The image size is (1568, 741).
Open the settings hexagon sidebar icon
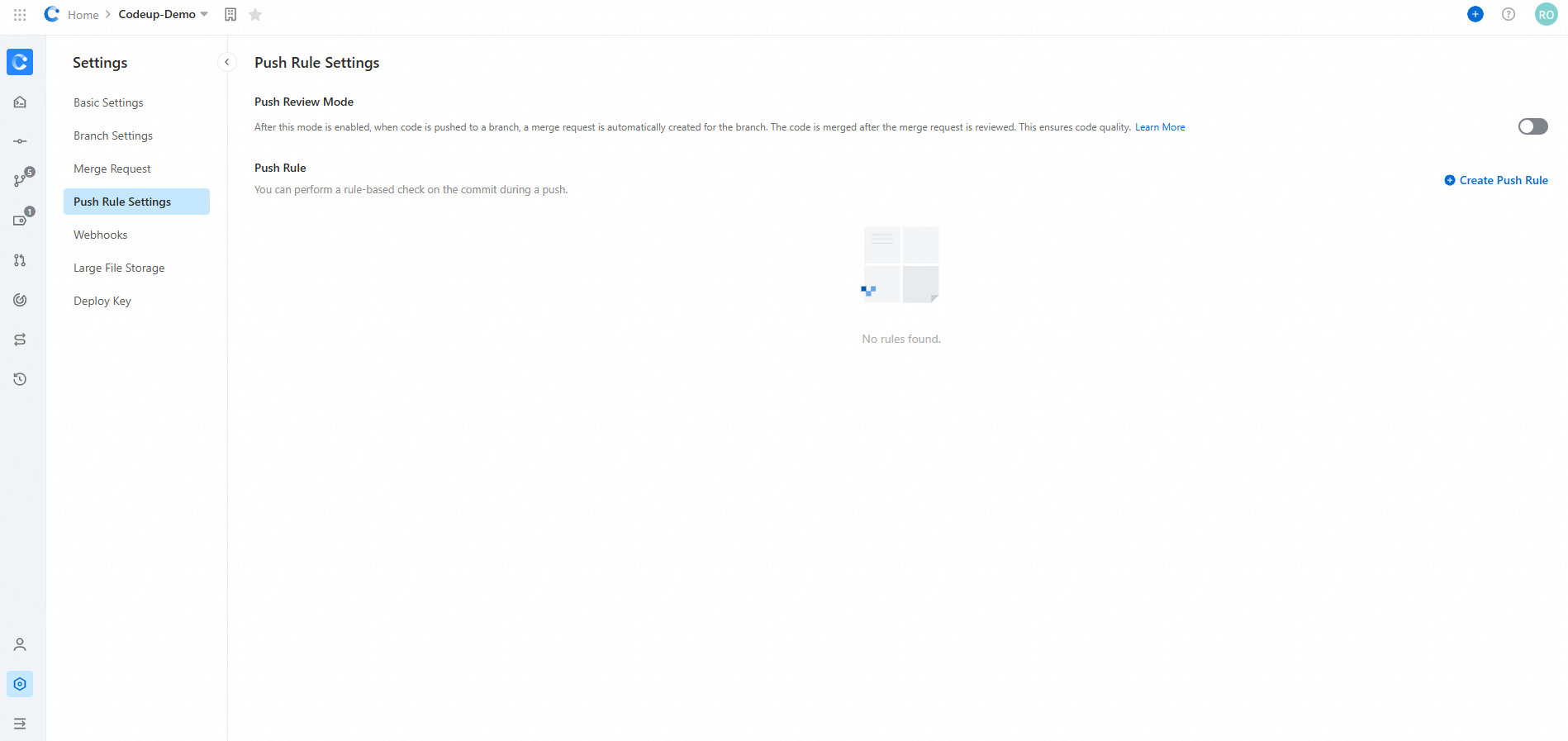tap(20, 684)
